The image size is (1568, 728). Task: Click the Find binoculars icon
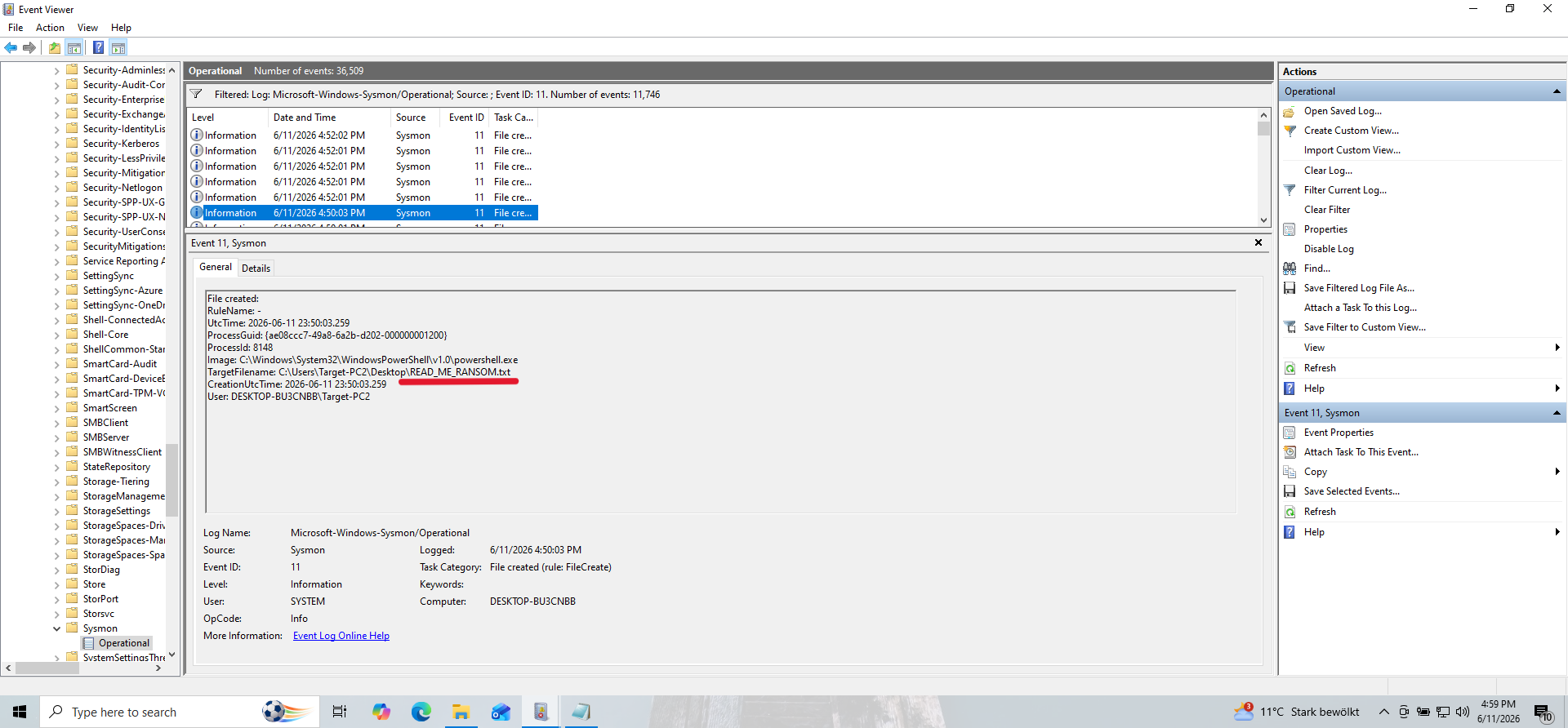(x=1290, y=269)
